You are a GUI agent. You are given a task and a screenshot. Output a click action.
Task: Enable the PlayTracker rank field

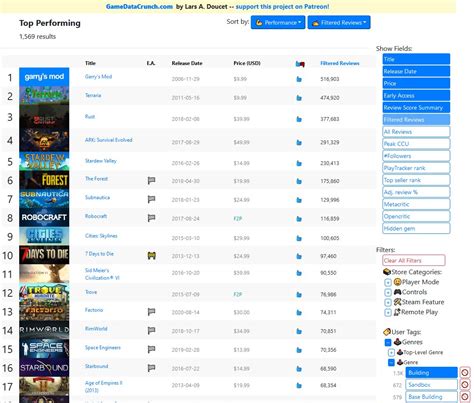416,168
